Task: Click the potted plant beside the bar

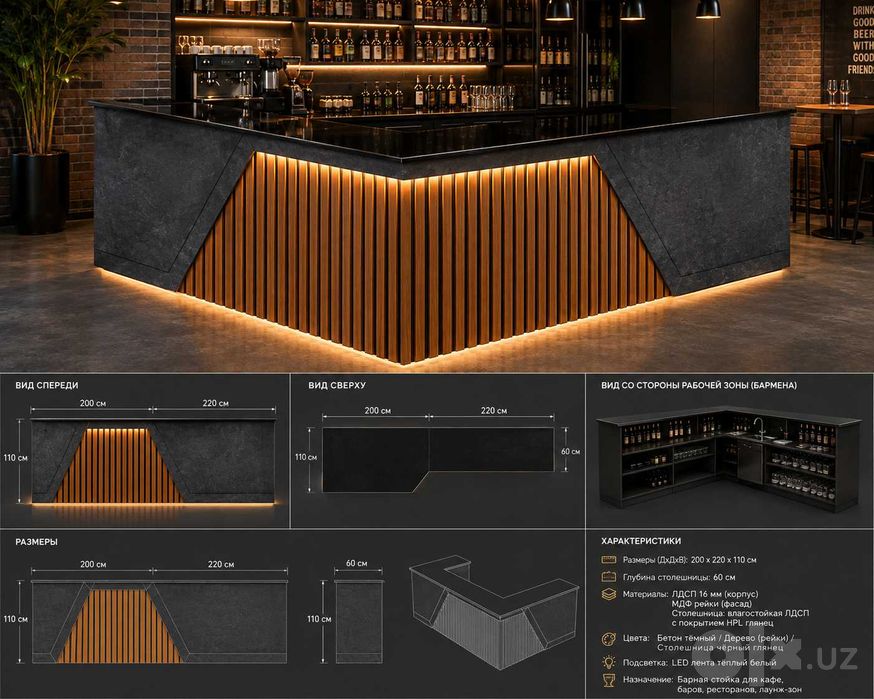Action: [x=46, y=117]
